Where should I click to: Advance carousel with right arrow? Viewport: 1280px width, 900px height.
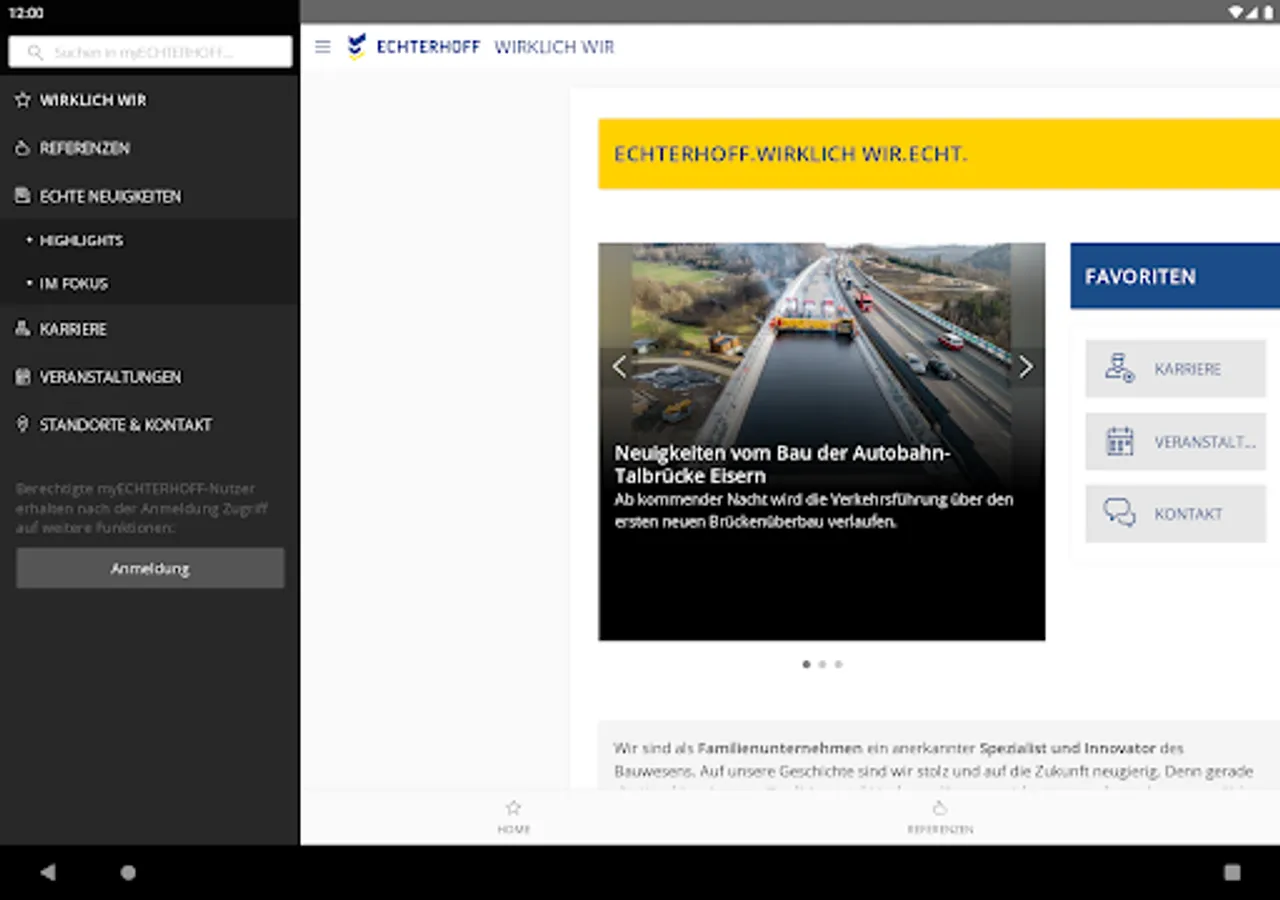point(1026,367)
